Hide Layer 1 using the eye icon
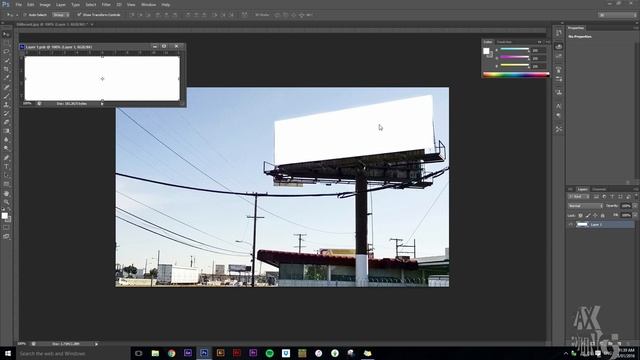Viewport: 640px width, 360px height. tap(571, 224)
